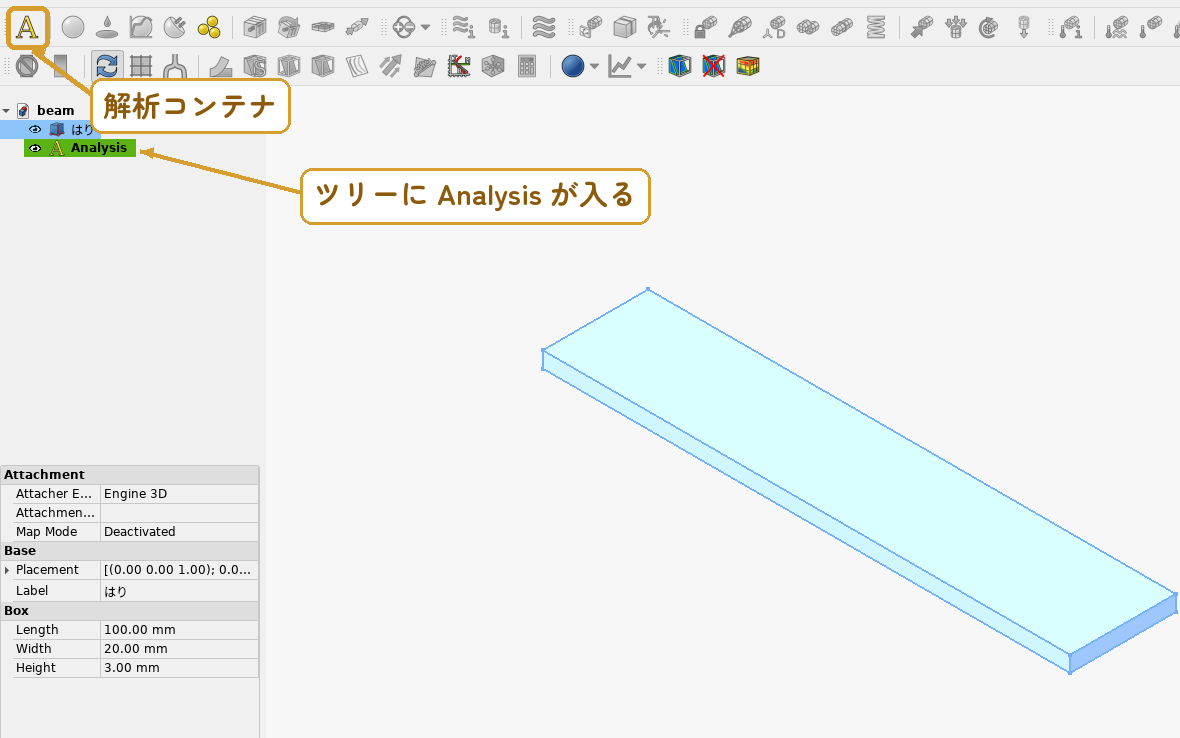Add initial pressure condition (cylinder with i)
The image size is (1180, 738).
(498, 28)
